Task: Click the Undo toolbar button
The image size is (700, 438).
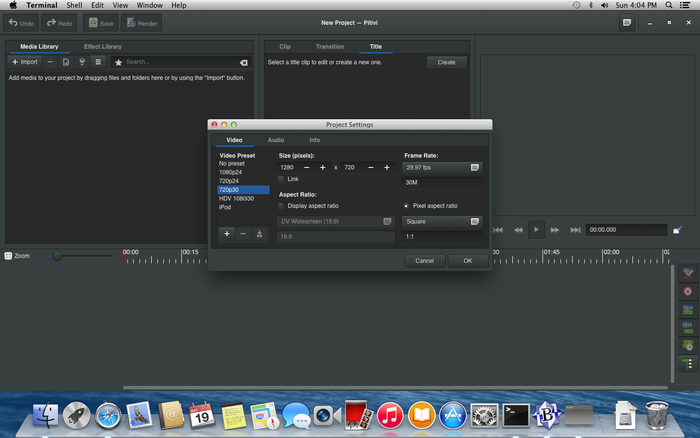Action: click(21, 22)
